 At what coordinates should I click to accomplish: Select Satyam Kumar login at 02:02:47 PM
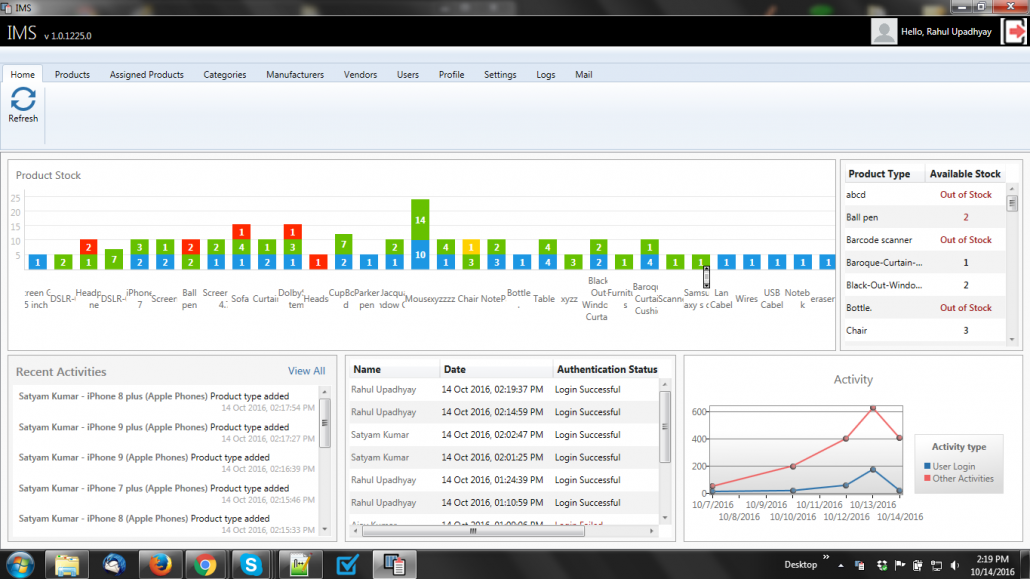point(503,435)
